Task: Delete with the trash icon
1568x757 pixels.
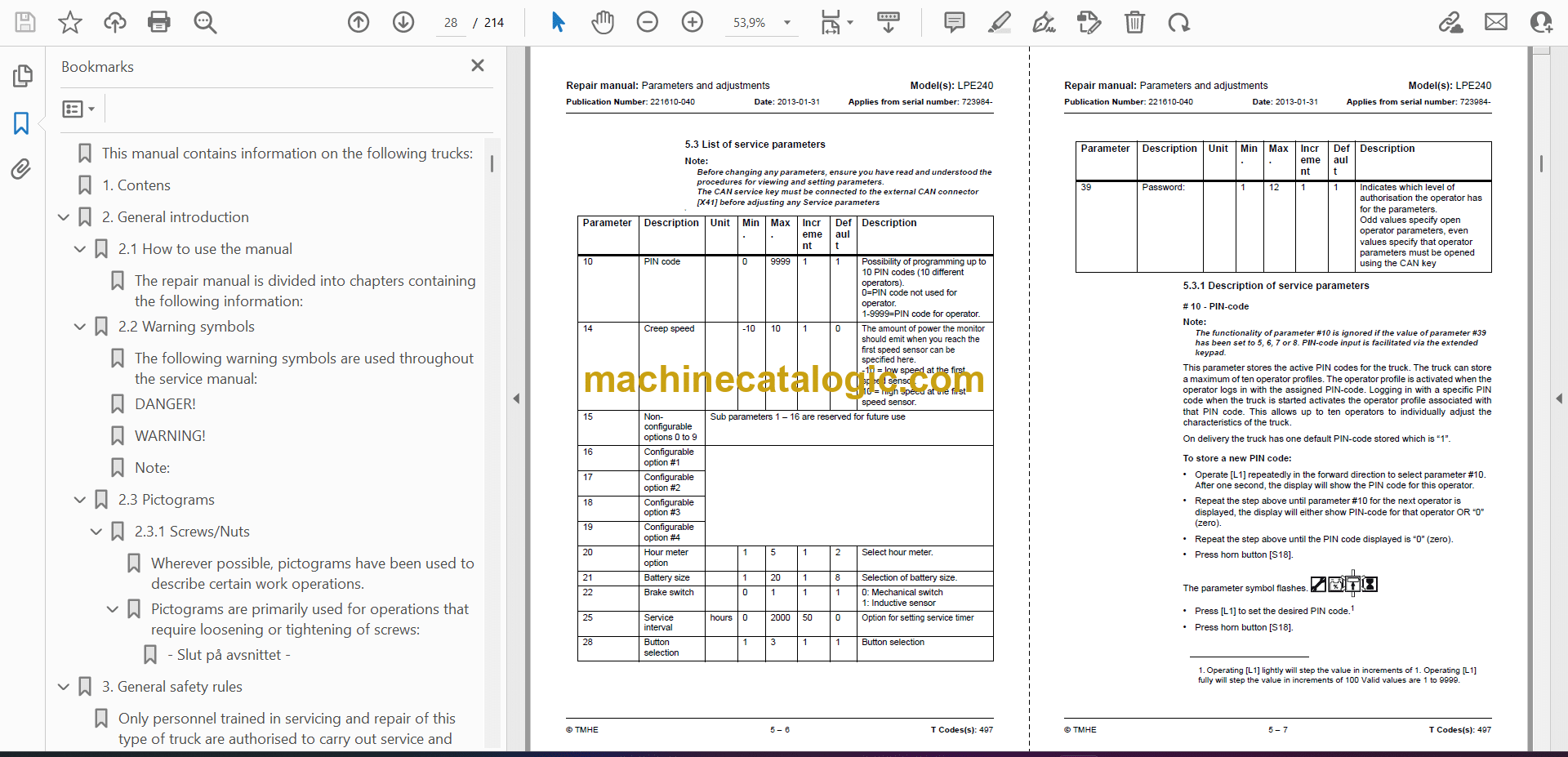Action: tap(1134, 22)
